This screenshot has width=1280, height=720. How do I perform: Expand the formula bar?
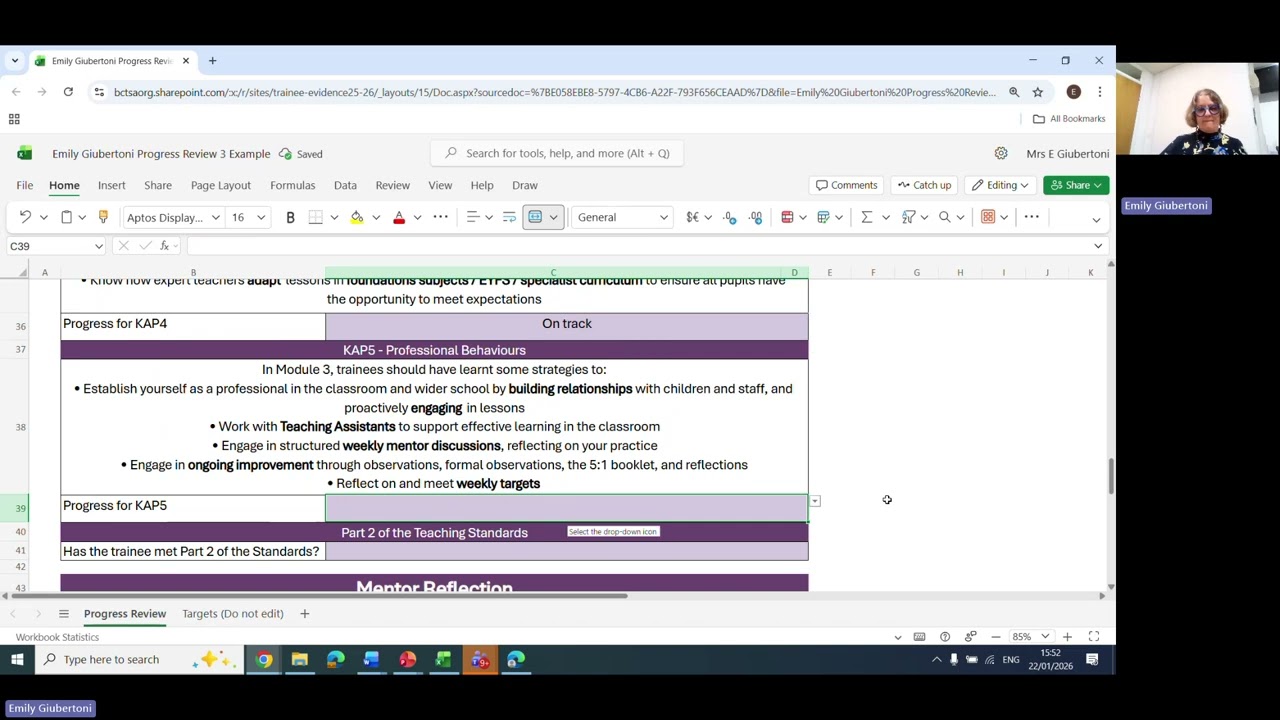tap(1098, 246)
